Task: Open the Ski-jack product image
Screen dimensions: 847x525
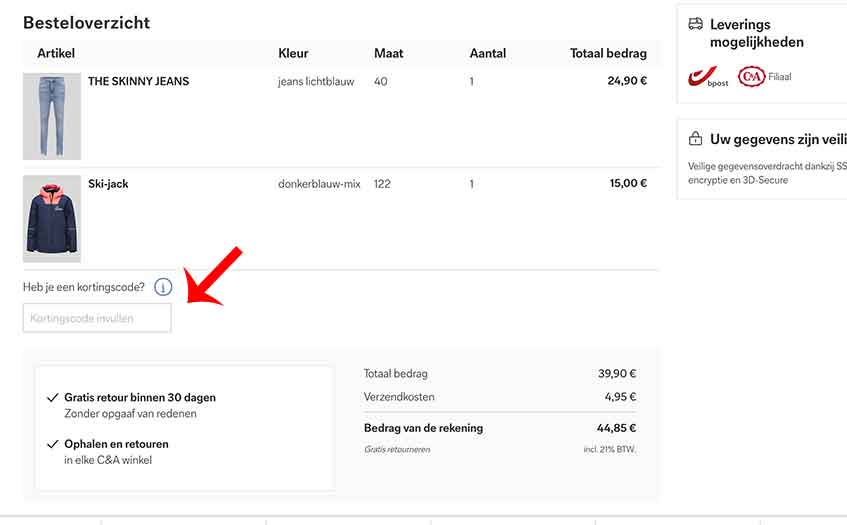Action: pos(51,219)
